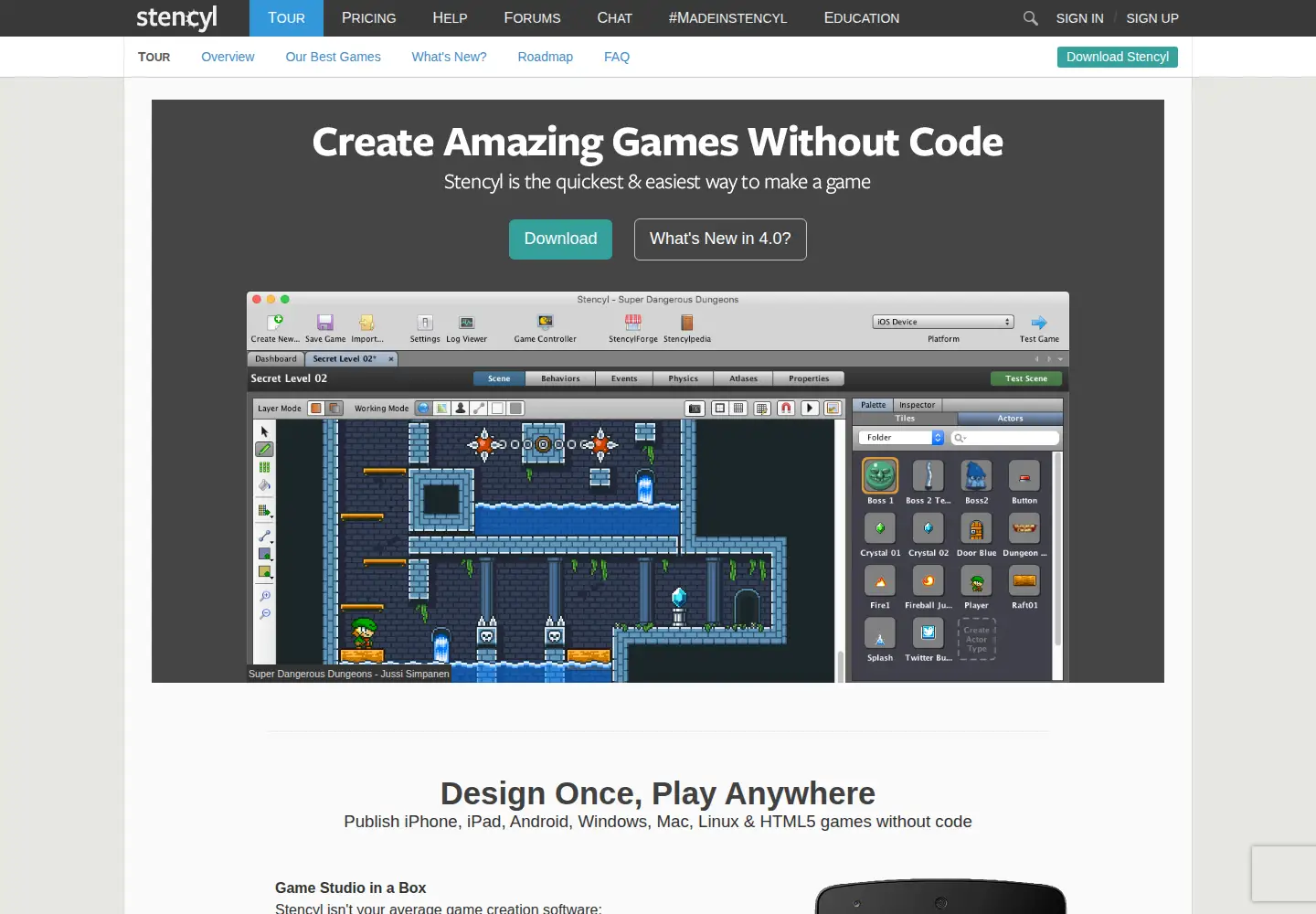The height and width of the screenshot is (914, 1316).
Task: Open the #MadeInStencyl menu item
Action: point(727,18)
